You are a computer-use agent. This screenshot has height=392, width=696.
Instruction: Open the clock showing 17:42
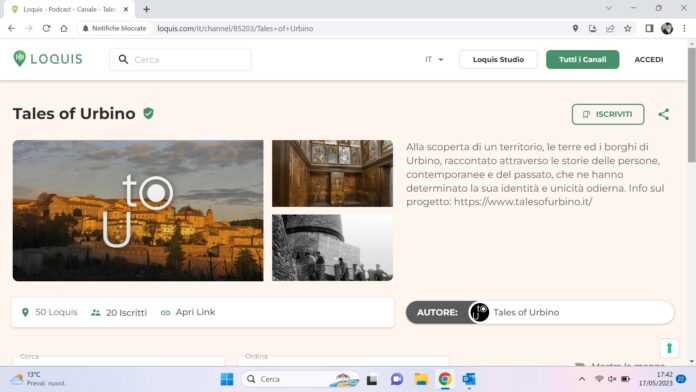pos(656,379)
